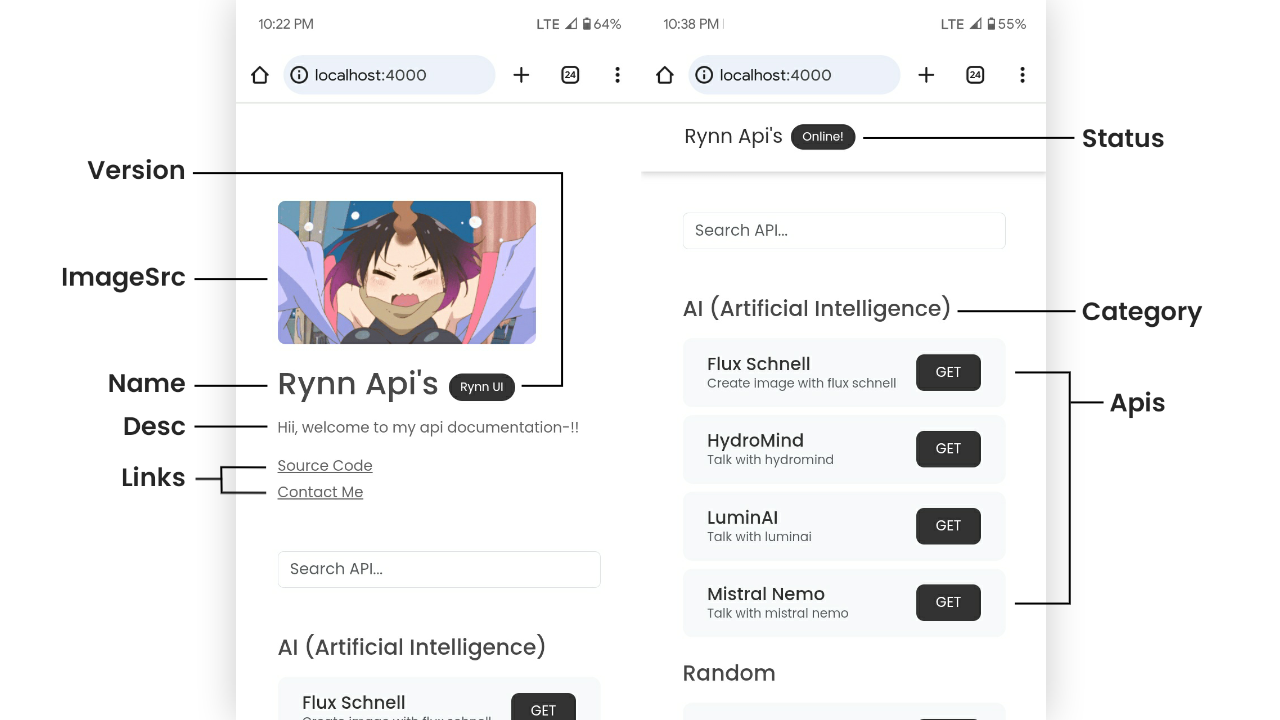Open the Contact Me link
This screenshot has height=720, width=1280.
[x=320, y=492]
